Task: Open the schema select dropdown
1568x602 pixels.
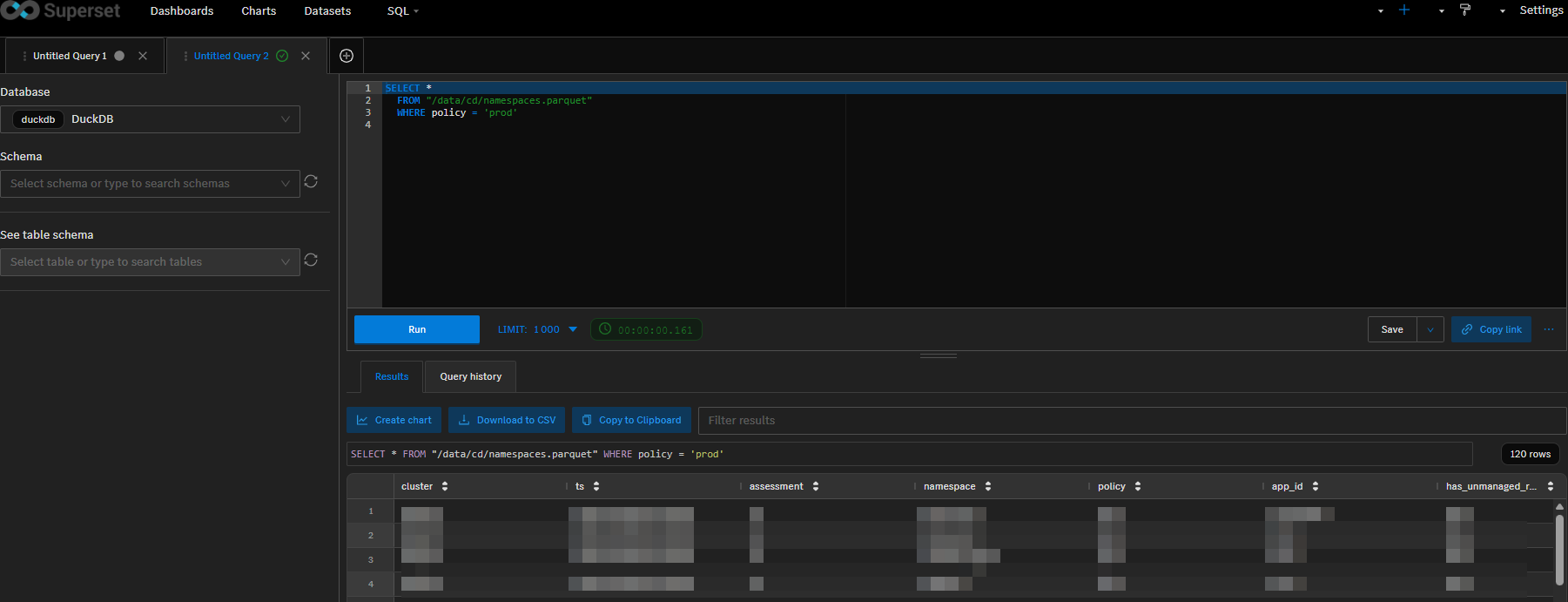Action: (150, 184)
